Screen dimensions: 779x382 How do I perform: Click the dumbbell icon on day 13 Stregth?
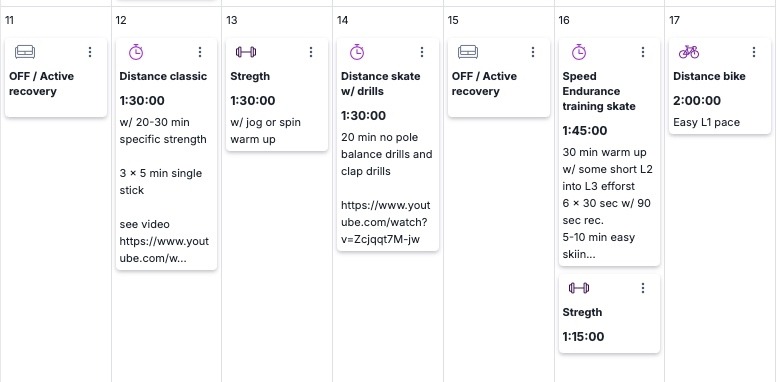click(246, 52)
